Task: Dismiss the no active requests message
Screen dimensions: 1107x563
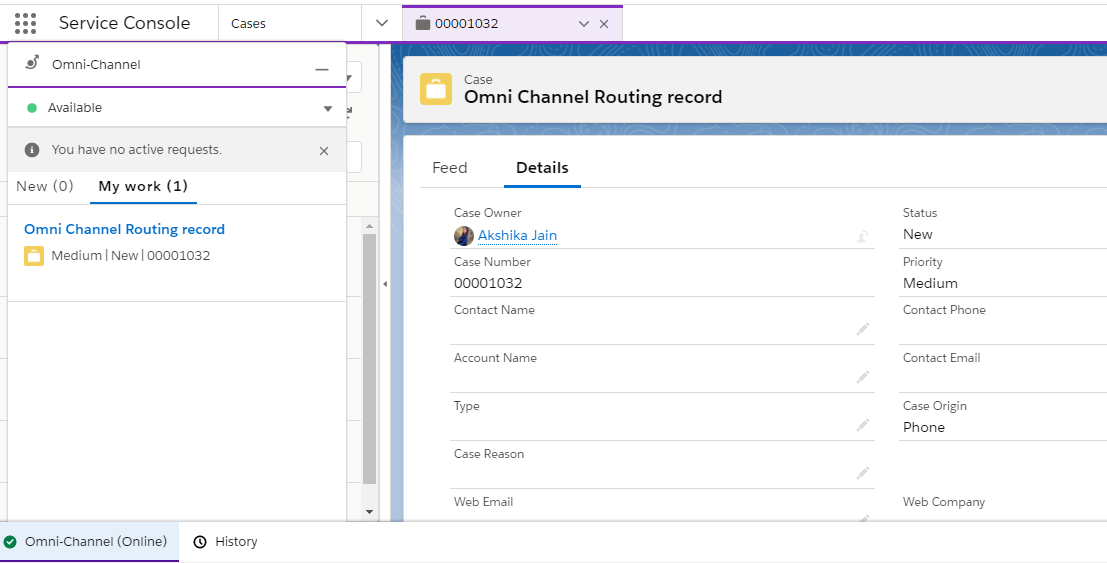Action: point(324,151)
